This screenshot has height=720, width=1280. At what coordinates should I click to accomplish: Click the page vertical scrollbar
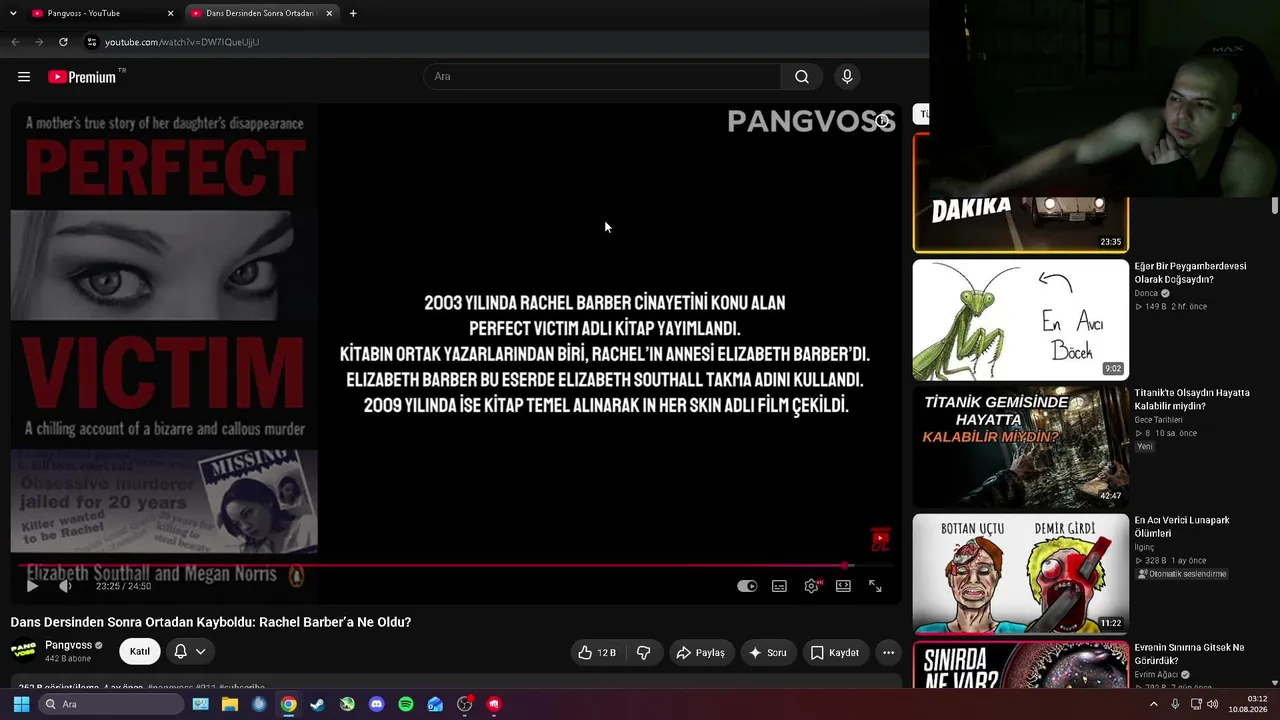(1275, 205)
